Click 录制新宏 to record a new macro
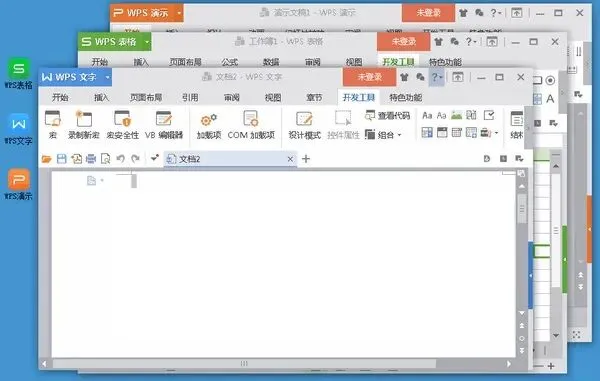The width and height of the screenshot is (600, 381). pos(84,125)
